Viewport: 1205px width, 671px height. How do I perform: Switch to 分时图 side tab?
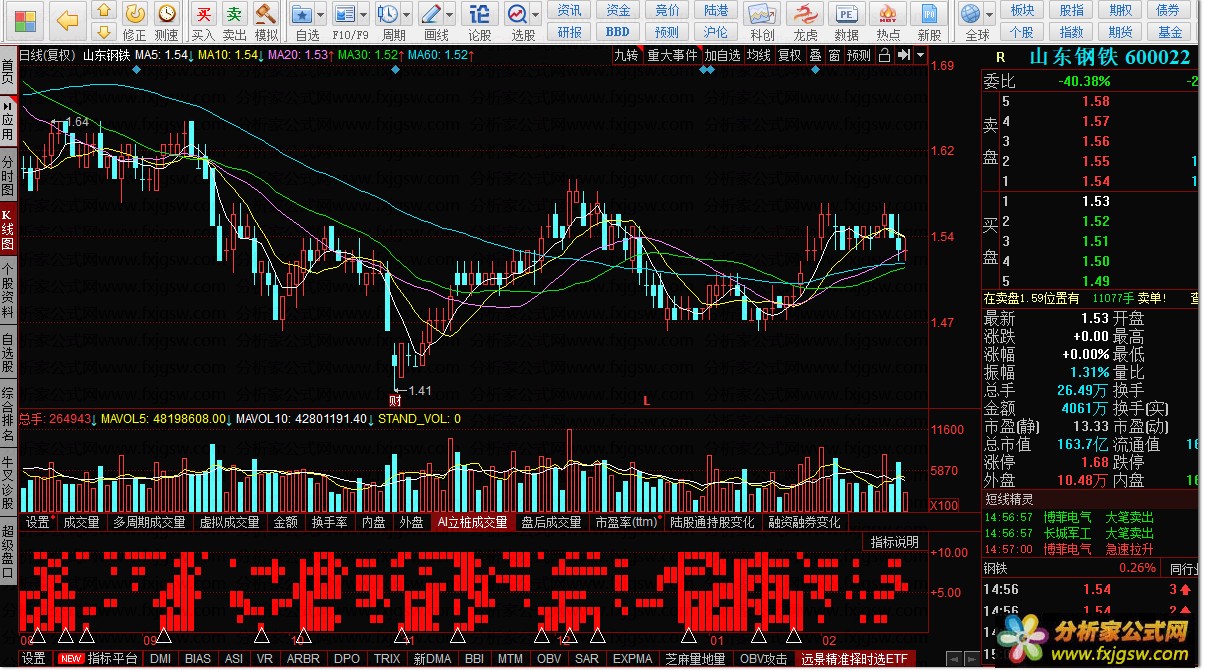(x=8, y=175)
